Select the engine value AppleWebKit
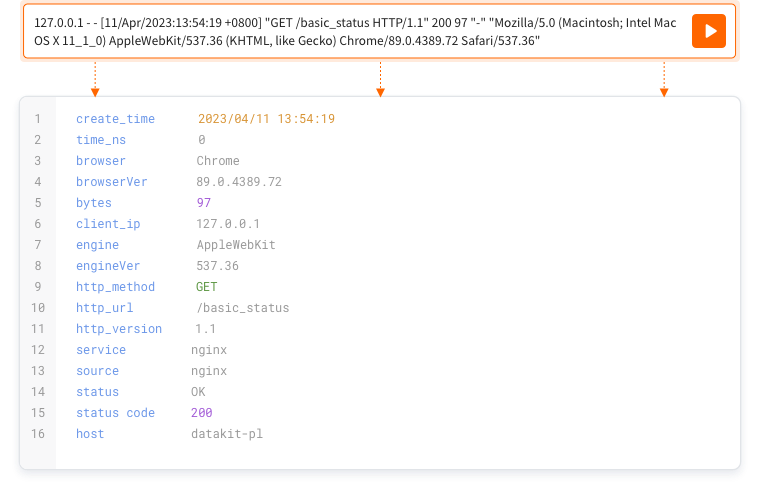 click(x=236, y=245)
